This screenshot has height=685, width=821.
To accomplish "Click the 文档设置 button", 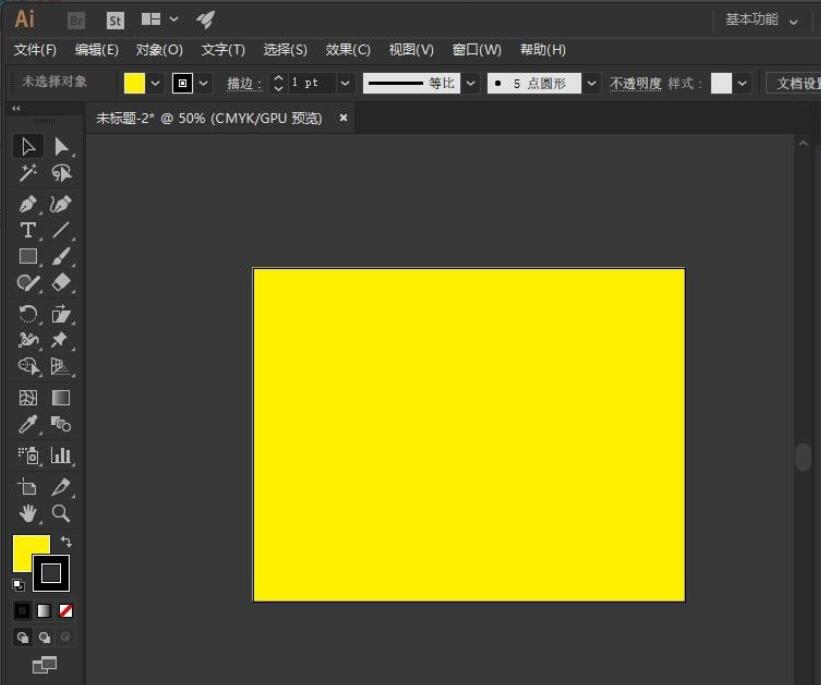I will click(x=794, y=83).
